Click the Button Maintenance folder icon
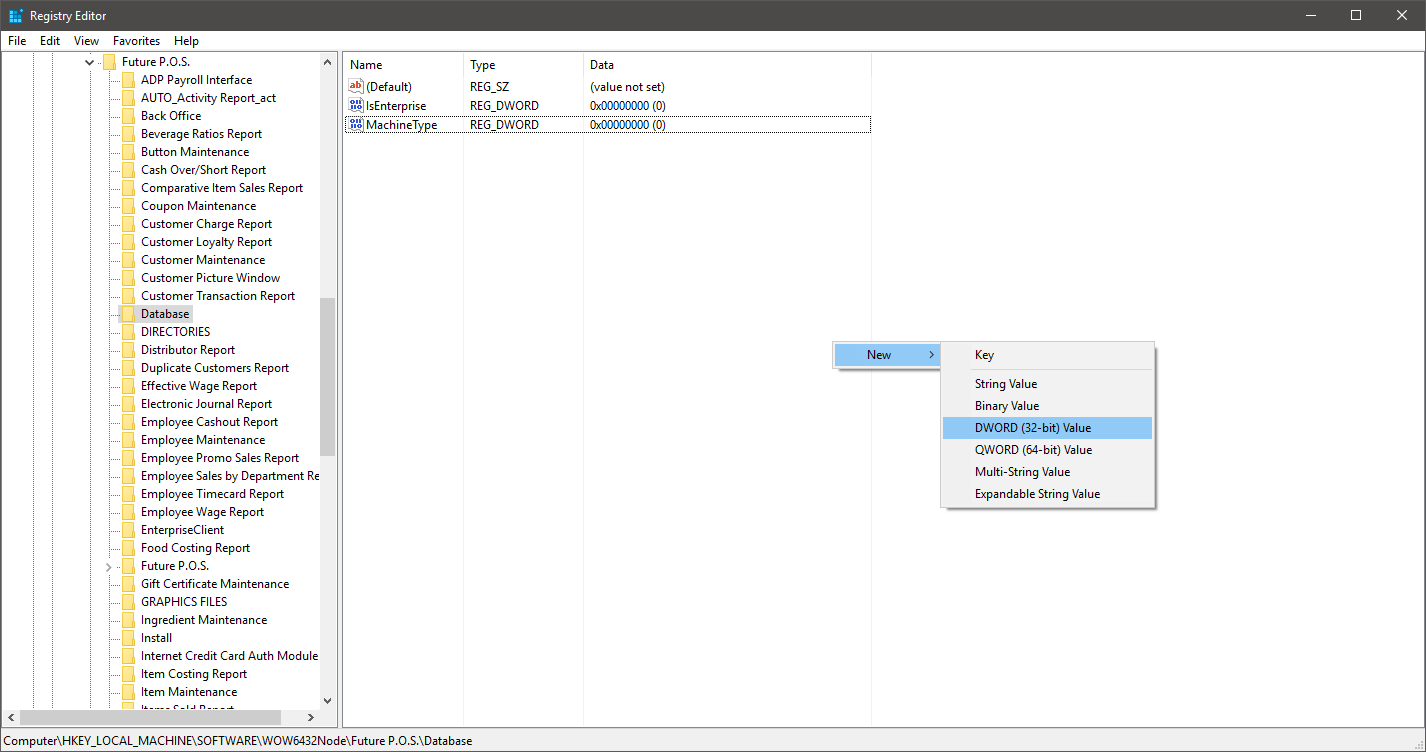Screen dimensions: 1426x752 pyautogui.click(x=128, y=152)
